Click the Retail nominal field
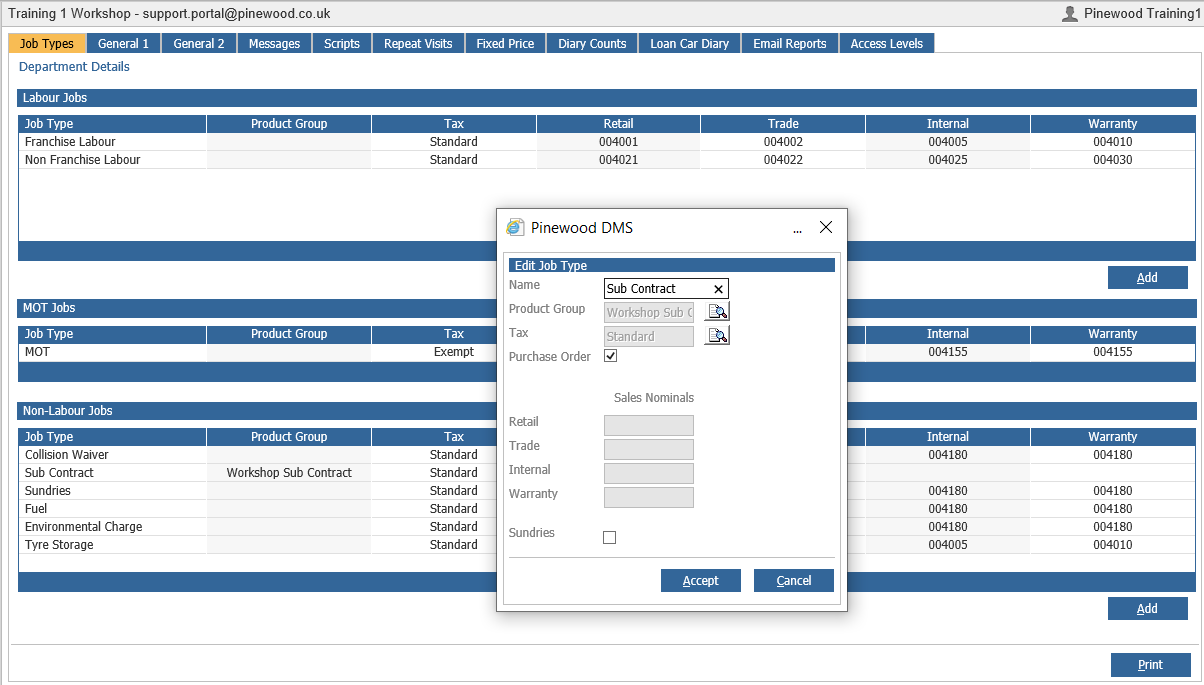1204x685 pixels. pyautogui.click(x=649, y=426)
